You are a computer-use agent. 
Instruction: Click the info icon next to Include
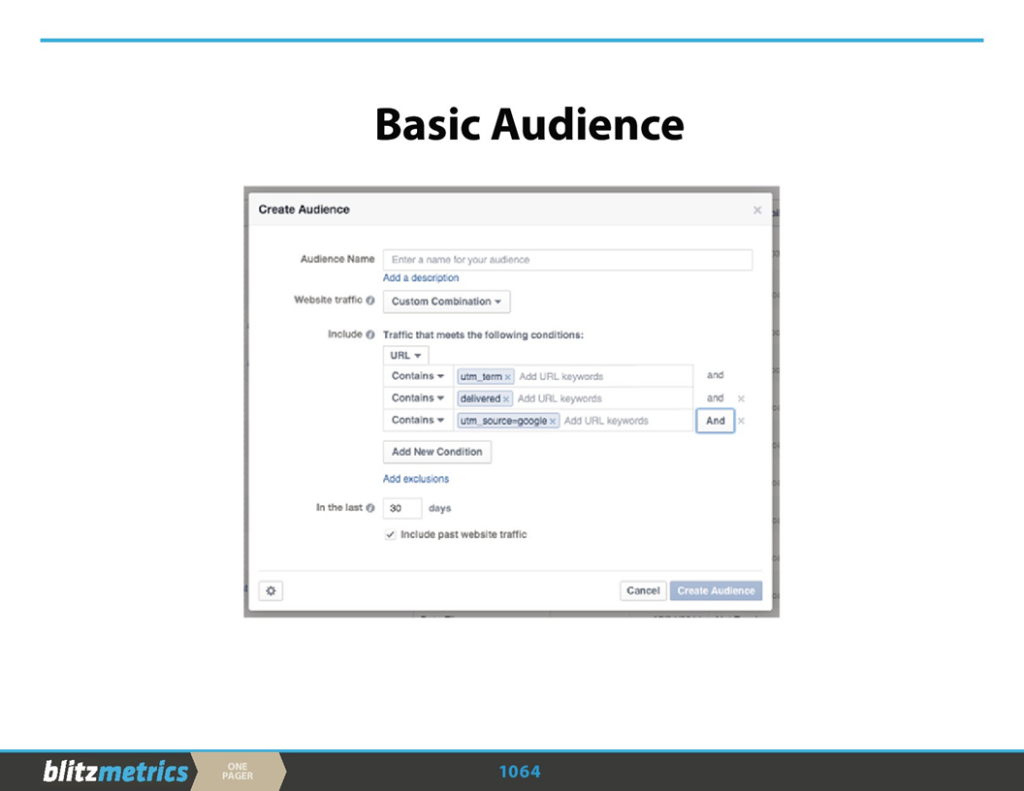pos(370,334)
